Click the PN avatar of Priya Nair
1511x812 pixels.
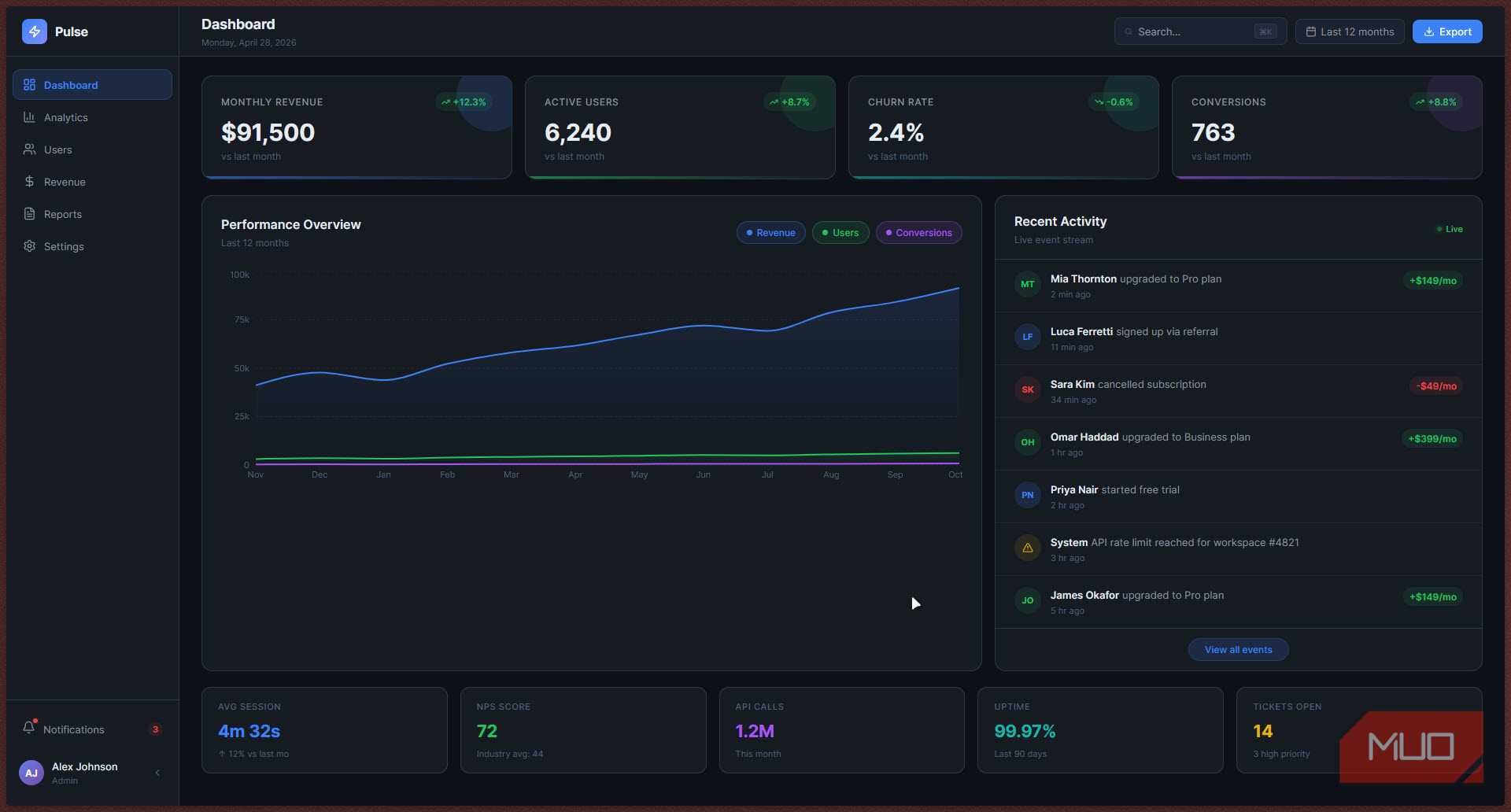(x=1028, y=495)
